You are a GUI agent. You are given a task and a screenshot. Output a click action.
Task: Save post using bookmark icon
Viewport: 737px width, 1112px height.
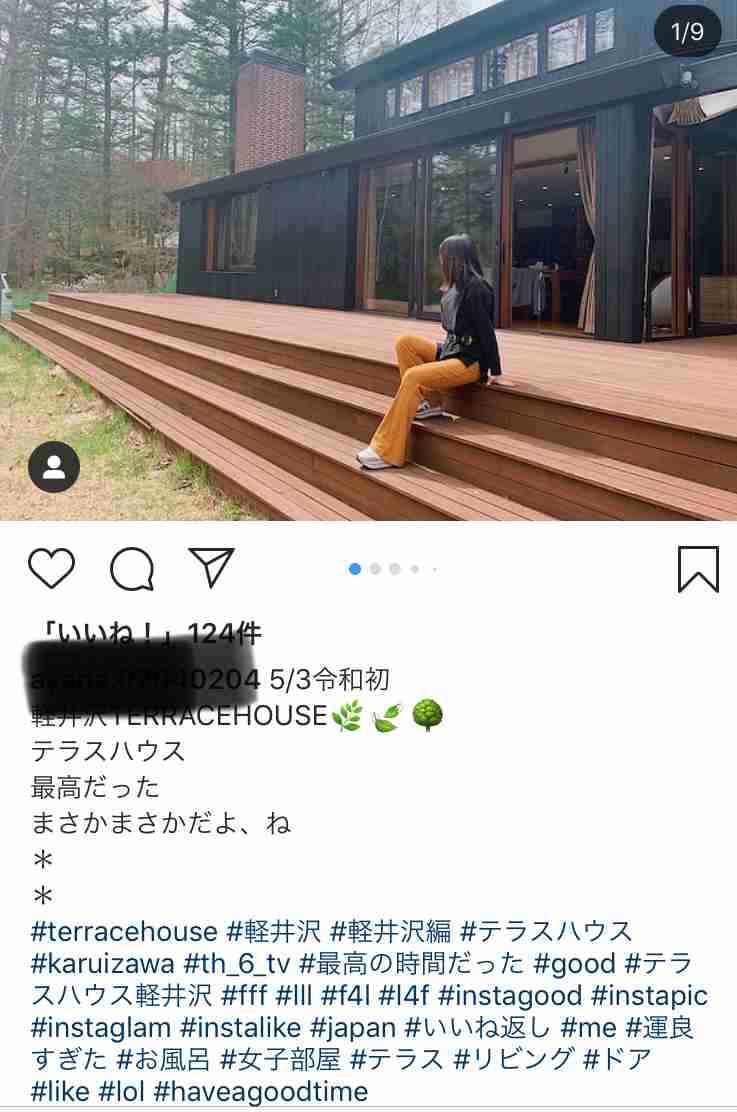[699, 569]
